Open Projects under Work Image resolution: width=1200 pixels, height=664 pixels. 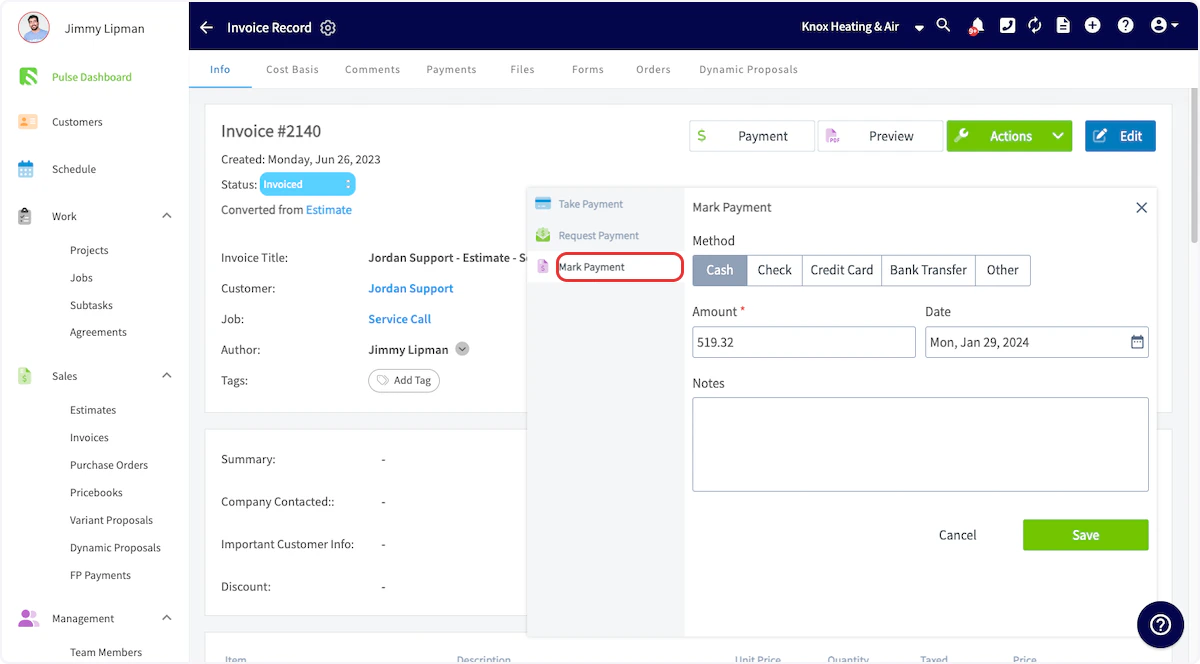click(x=89, y=250)
